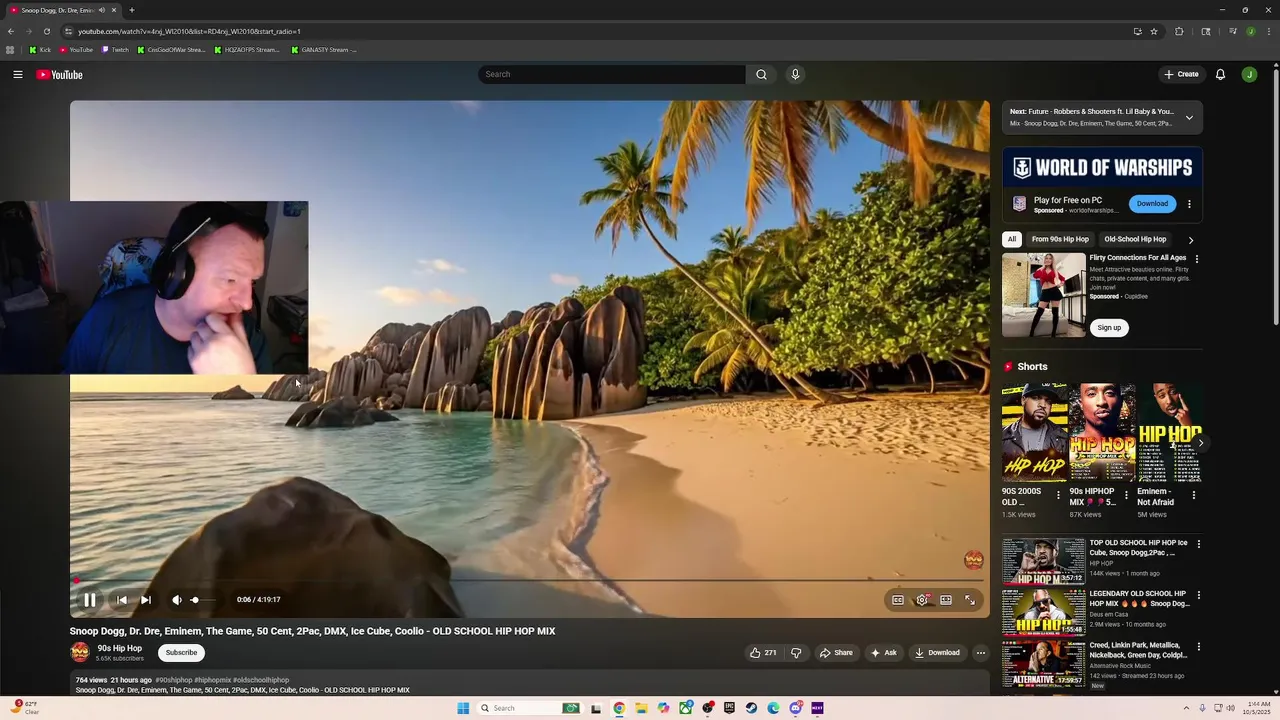Download the video via the Download button below the player

click(x=937, y=653)
